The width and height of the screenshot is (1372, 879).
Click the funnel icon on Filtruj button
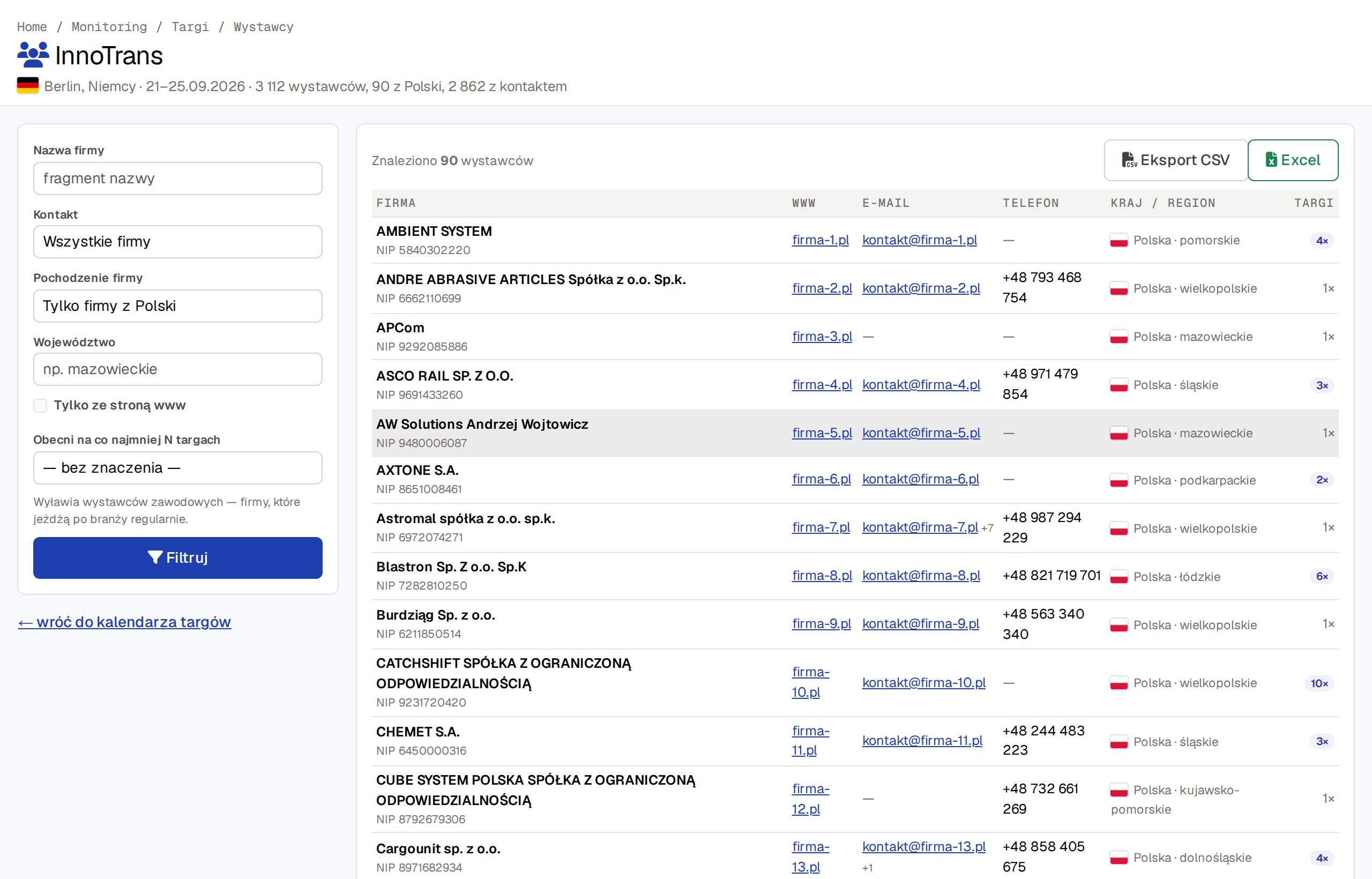click(155, 557)
